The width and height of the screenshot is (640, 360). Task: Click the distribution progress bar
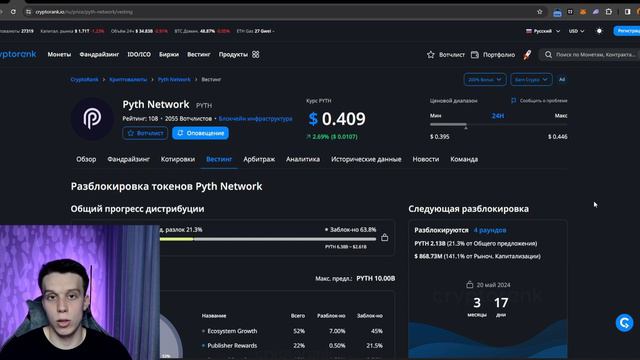click(x=268, y=239)
